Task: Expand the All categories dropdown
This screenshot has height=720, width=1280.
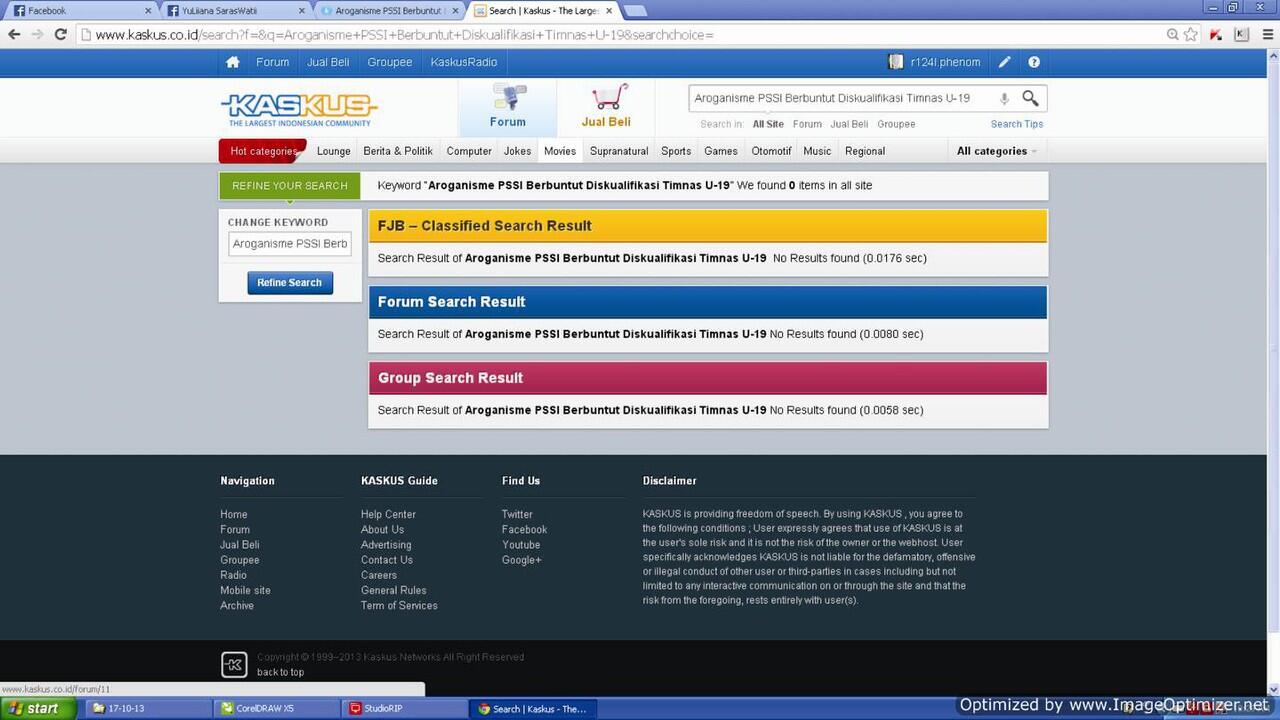Action: (x=996, y=151)
